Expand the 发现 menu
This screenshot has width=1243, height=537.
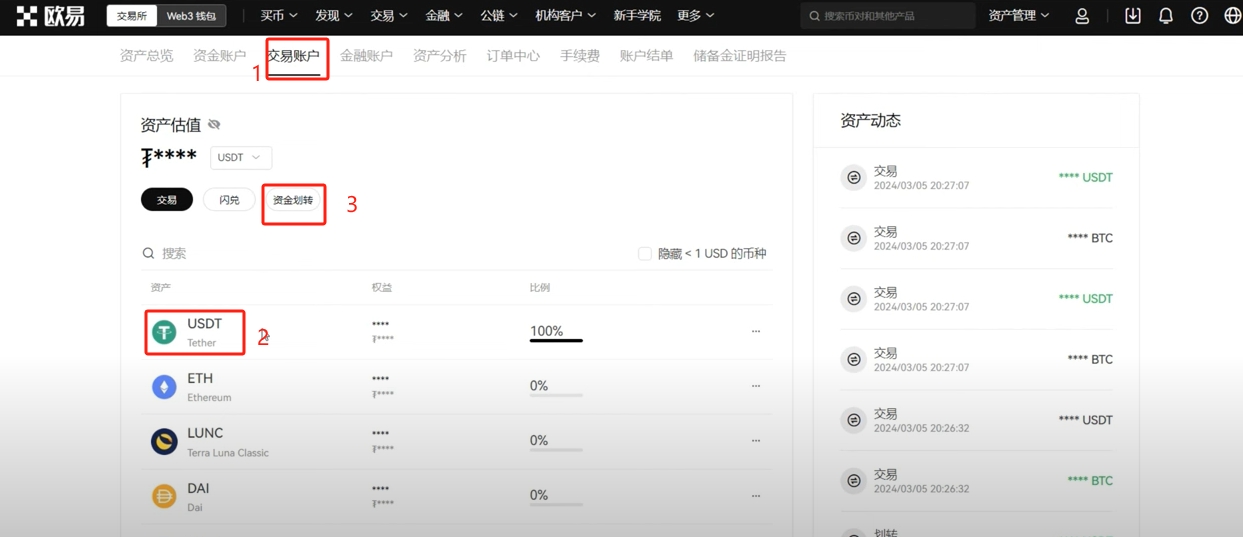click(x=334, y=16)
